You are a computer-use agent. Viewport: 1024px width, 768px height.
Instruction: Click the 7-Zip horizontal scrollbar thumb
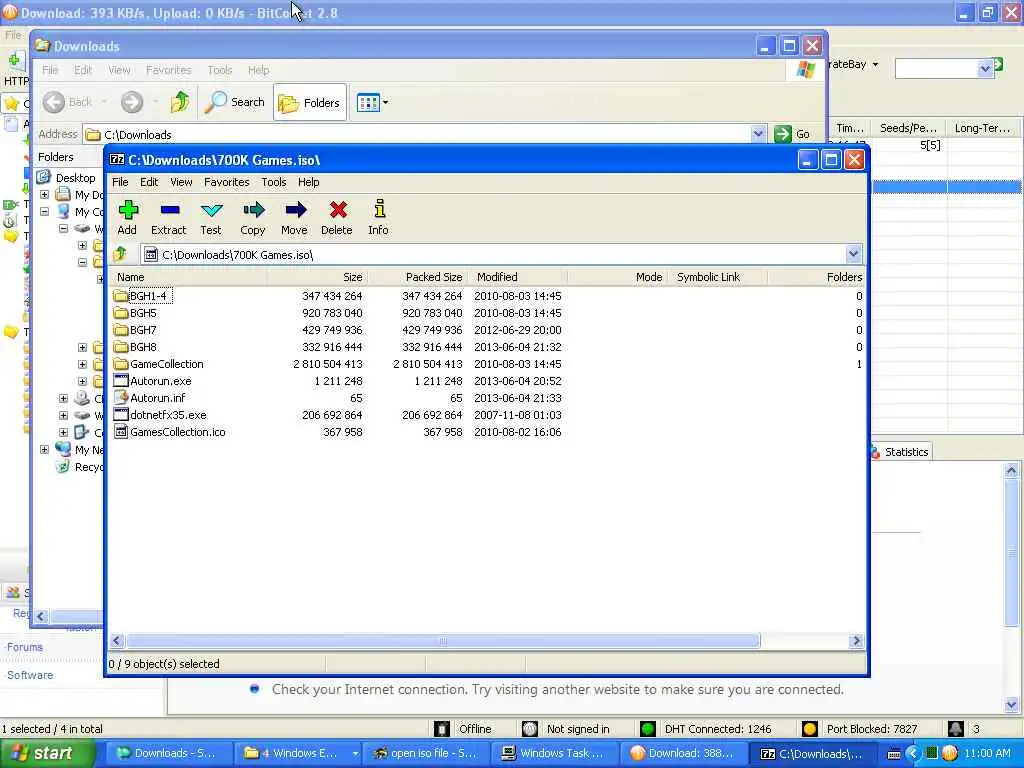click(x=443, y=641)
